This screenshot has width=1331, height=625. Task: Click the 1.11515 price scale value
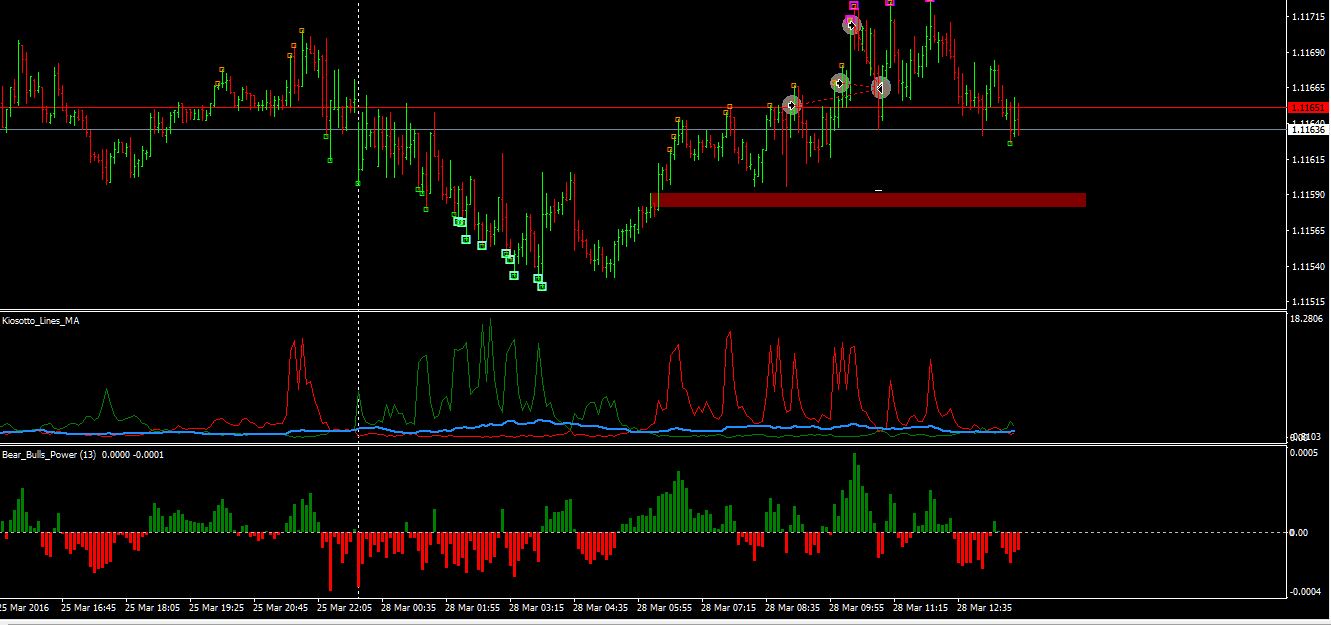pos(1308,301)
